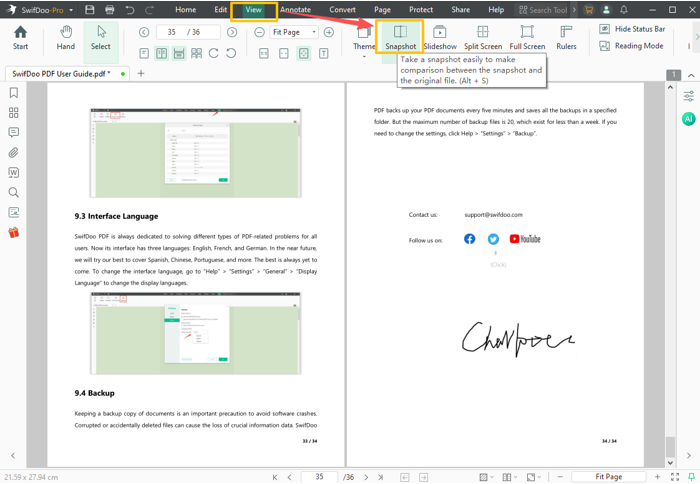Open the Bookmarks sidebar panel

coord(14,93)
